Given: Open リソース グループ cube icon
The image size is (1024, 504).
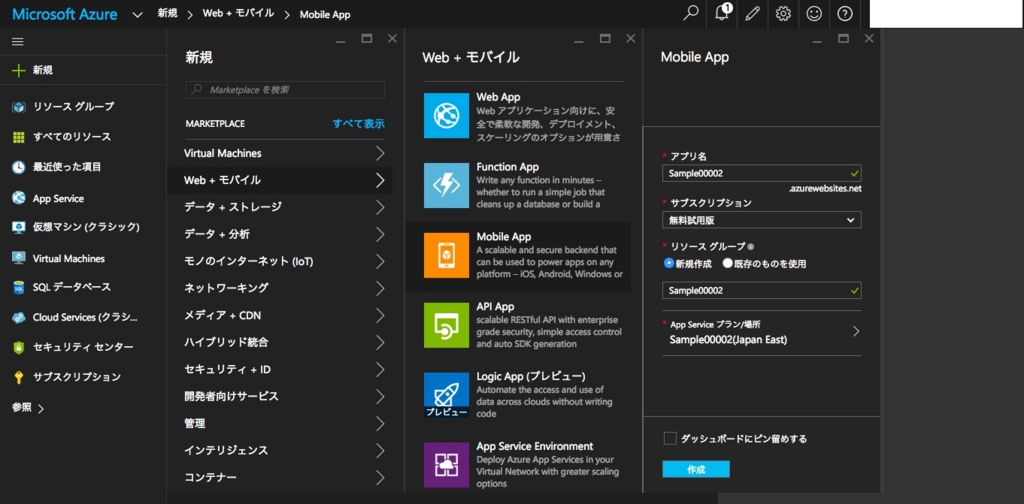Looking at the screenshot, I should (x=19, y=107).
